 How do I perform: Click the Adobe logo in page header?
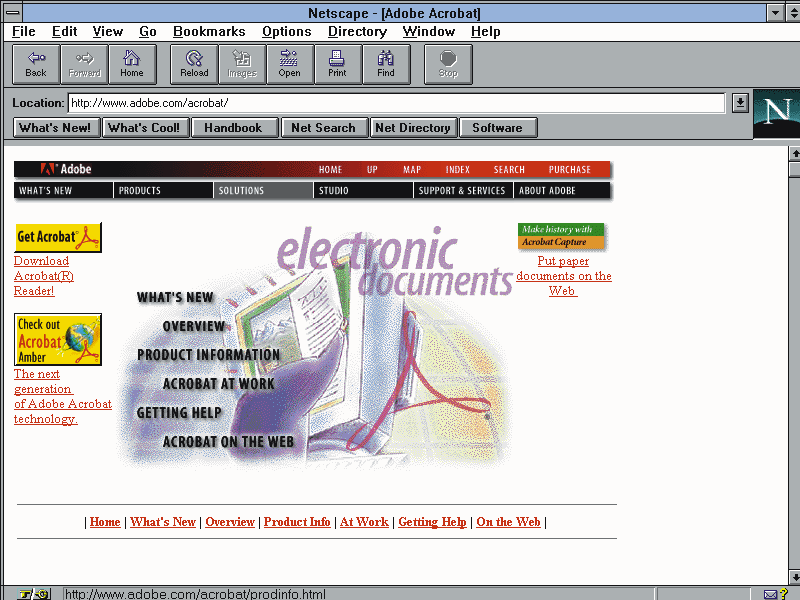(66, 169)
